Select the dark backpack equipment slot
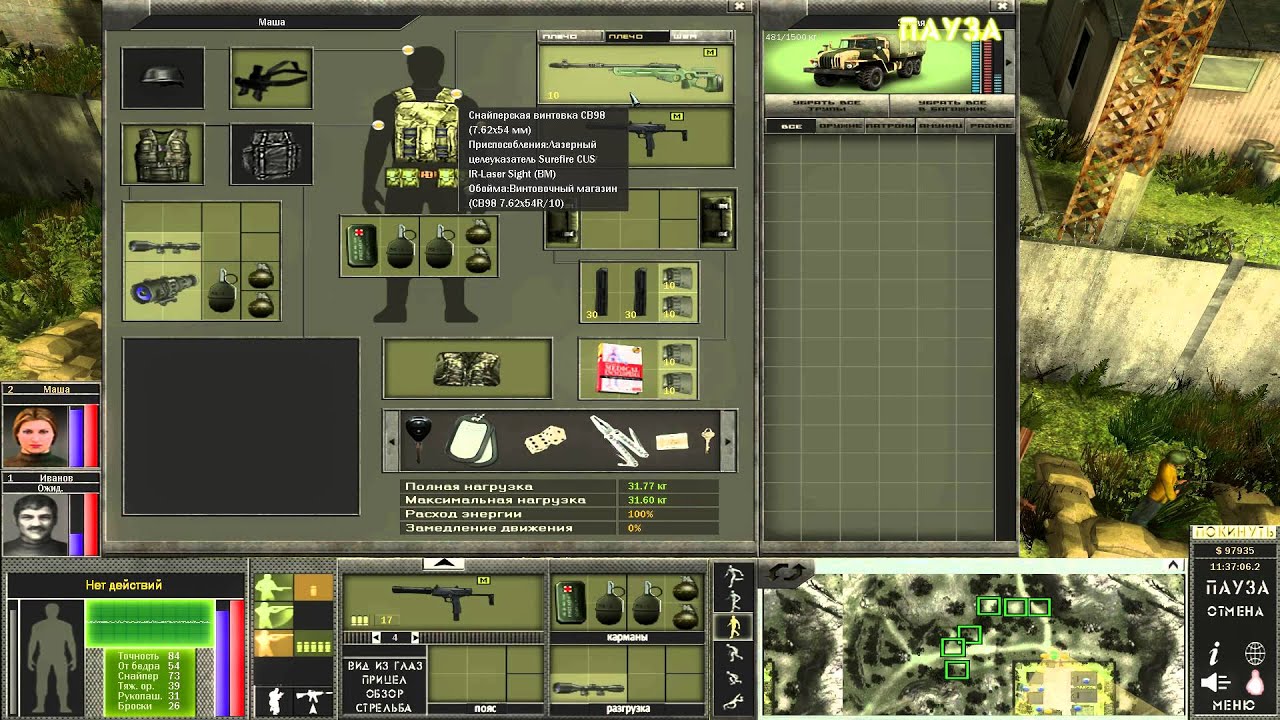1280x720 pixels. point(271,154)
